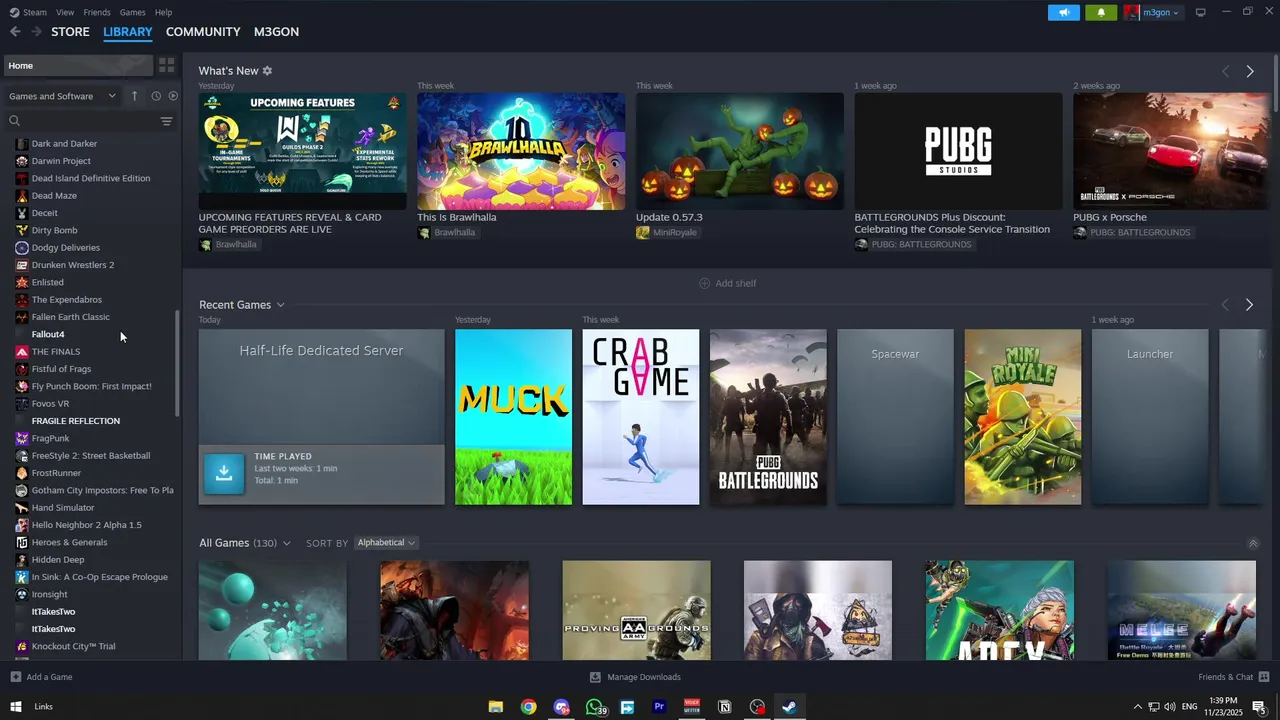The height and width of the screenshot is (720, 1280).
Task: Open the announcements megaphone button
Action: 1063,12
